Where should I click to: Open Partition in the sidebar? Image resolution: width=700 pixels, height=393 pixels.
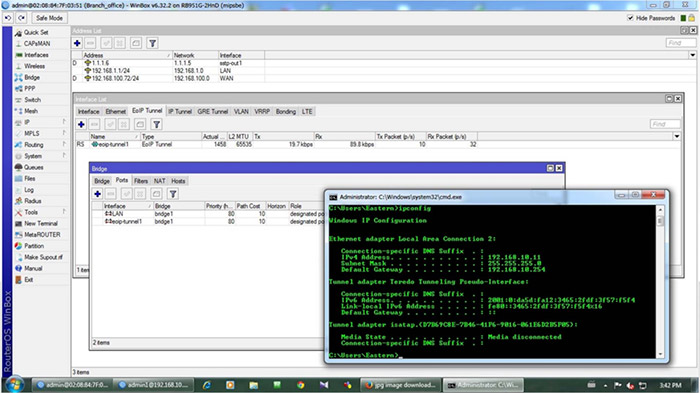[x=34, y=246]
